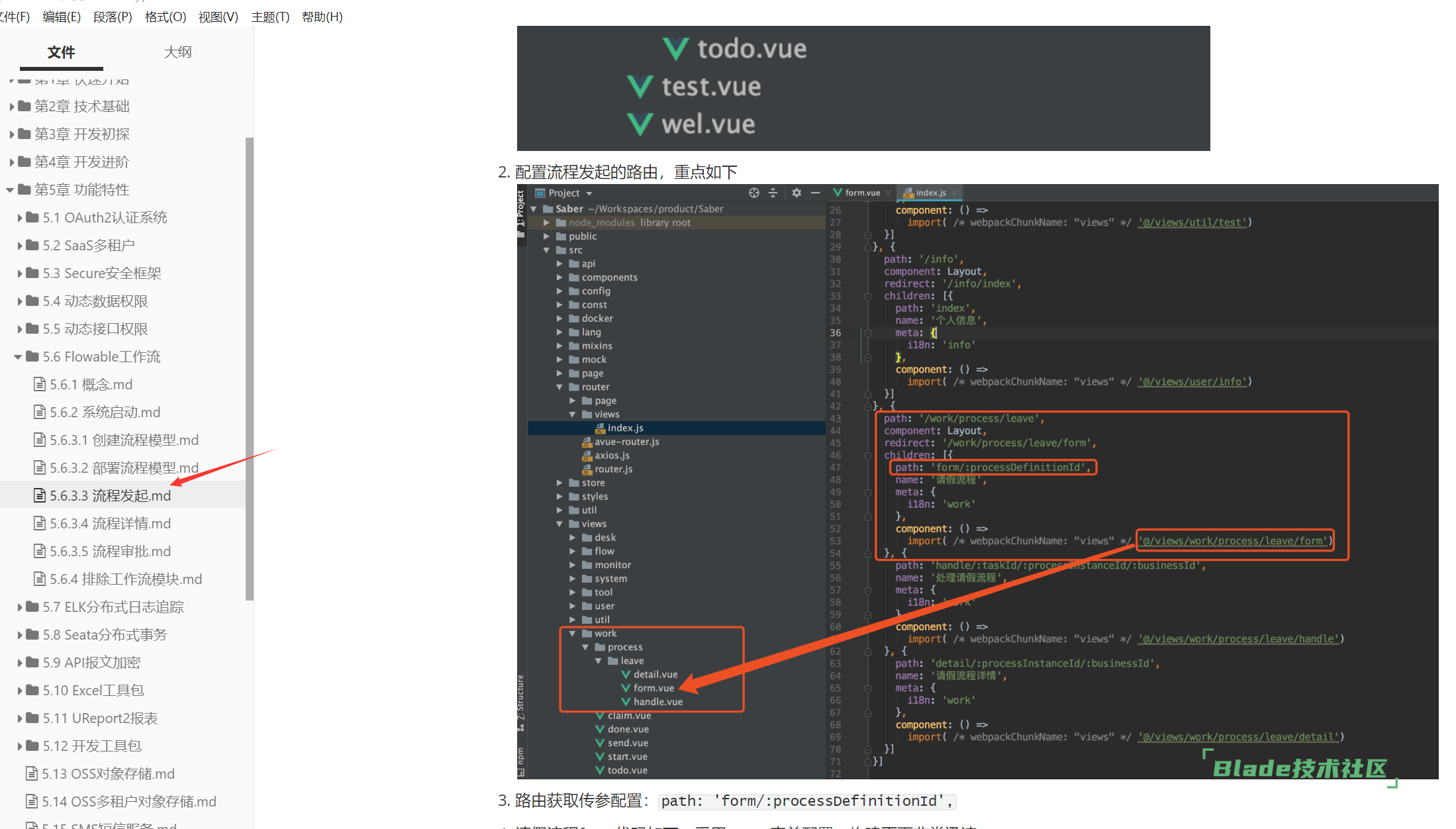Screen dimensions: 1456x829
Task: Expand the 5.7 ELK分布式日志追踪 arrow
Action: (x=20, y=607)
